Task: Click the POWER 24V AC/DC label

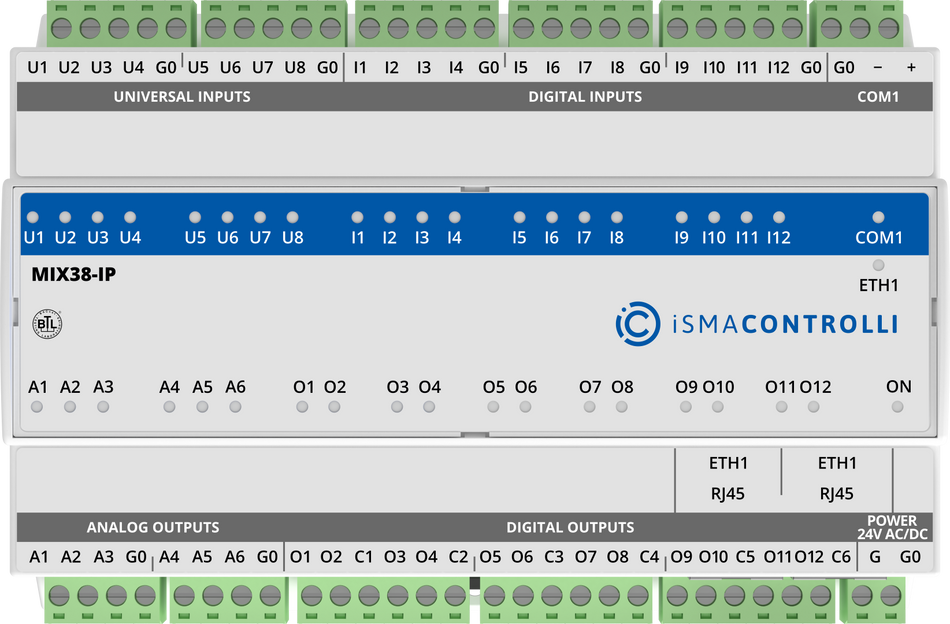Action: (892, 528)
